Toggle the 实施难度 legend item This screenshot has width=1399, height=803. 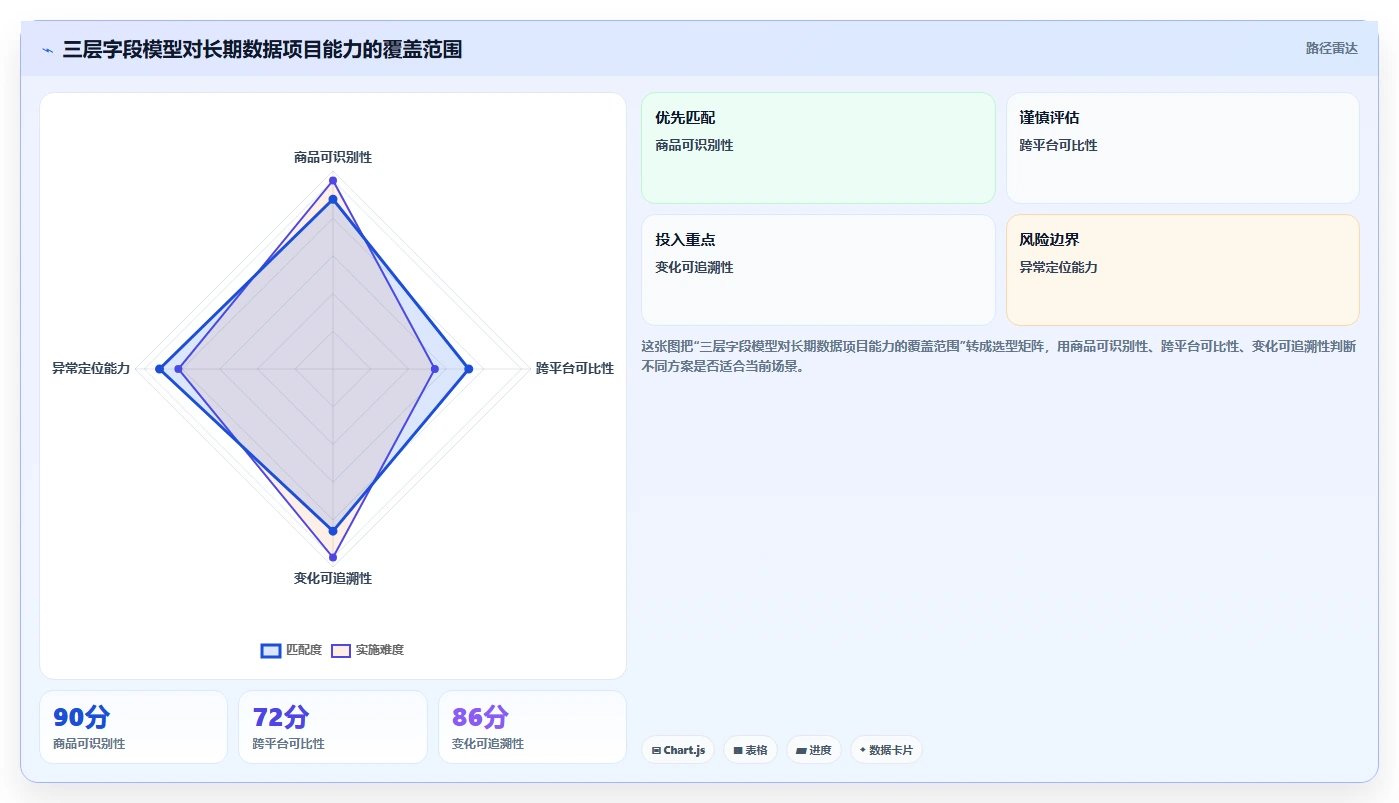[x=368, y=650]
